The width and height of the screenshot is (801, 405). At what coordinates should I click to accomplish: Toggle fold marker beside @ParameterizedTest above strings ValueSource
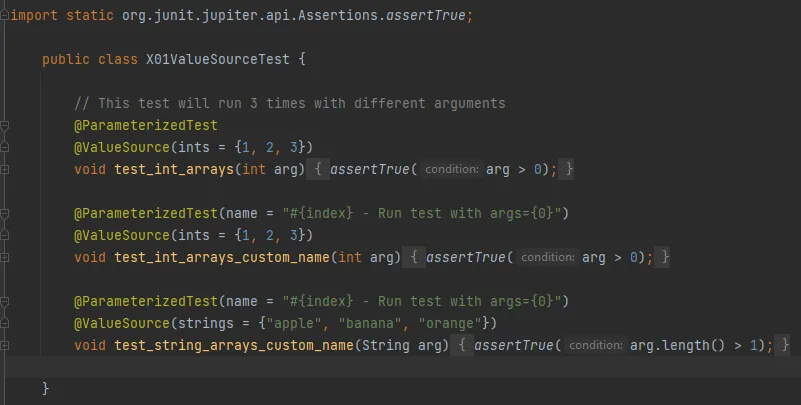[5, 301]
